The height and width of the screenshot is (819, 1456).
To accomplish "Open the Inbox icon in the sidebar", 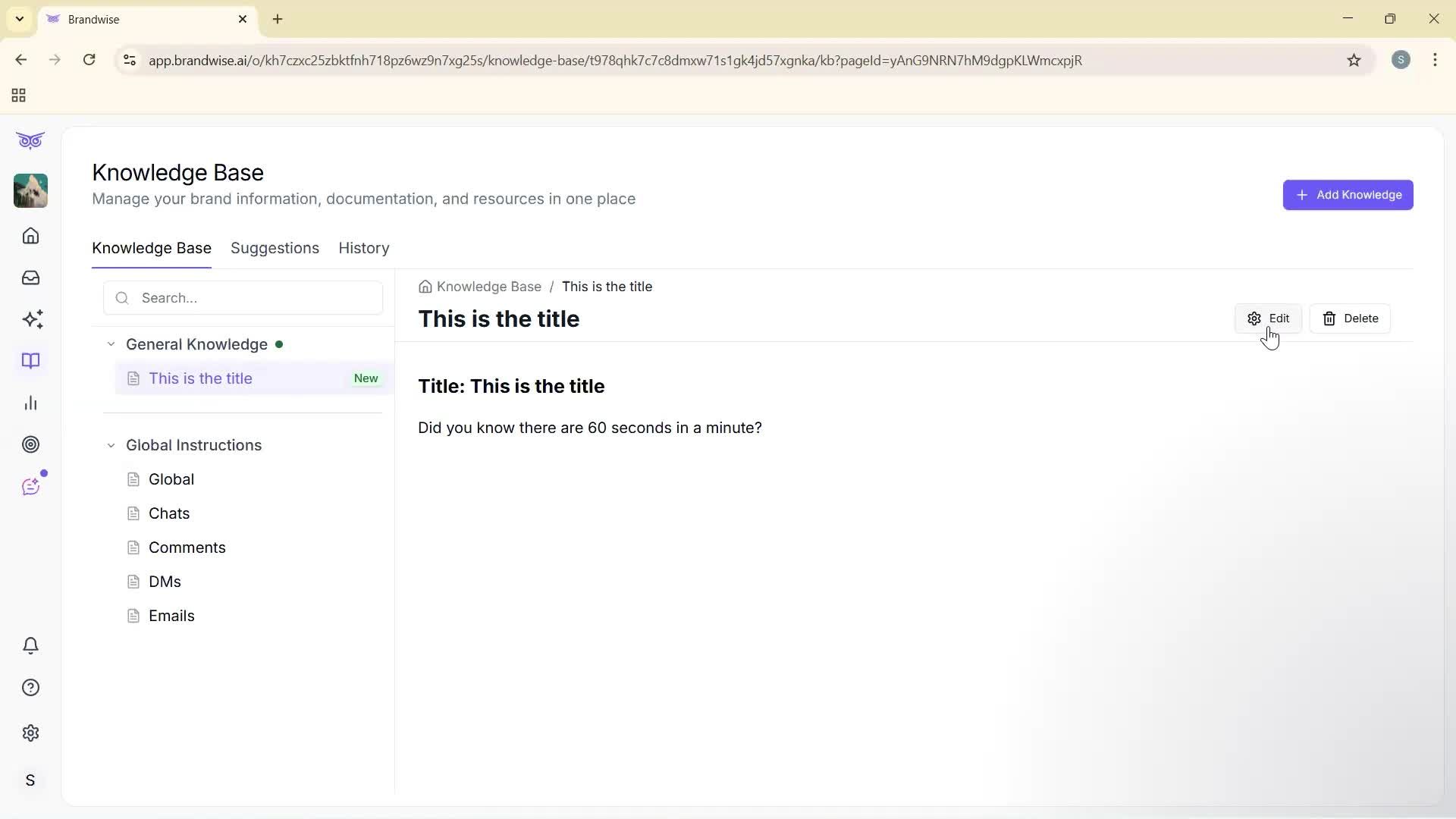I will click(x=30, y=278).
